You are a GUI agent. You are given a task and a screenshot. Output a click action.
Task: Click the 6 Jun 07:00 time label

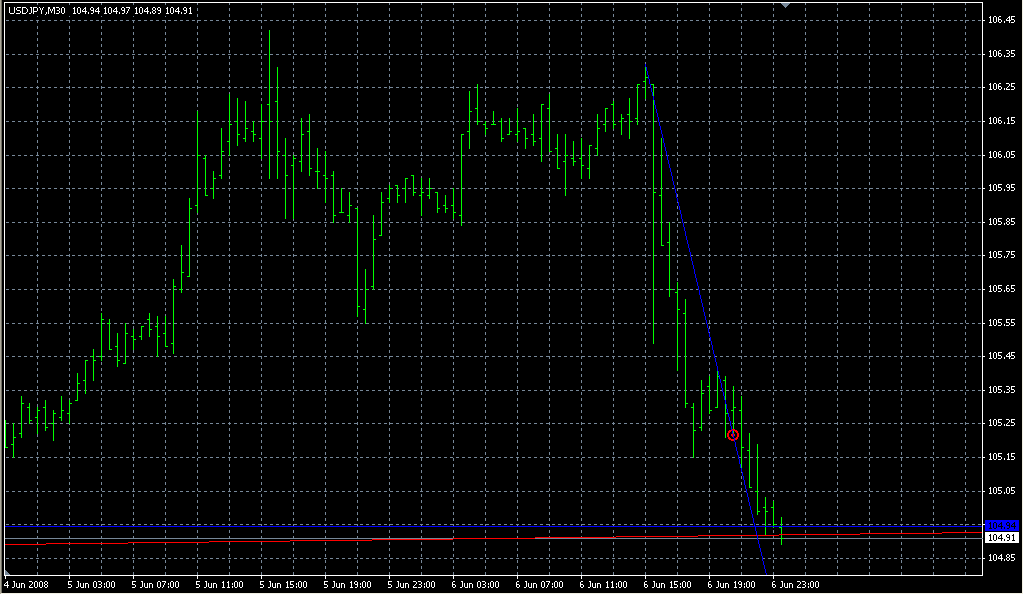[x=539, y=585]
